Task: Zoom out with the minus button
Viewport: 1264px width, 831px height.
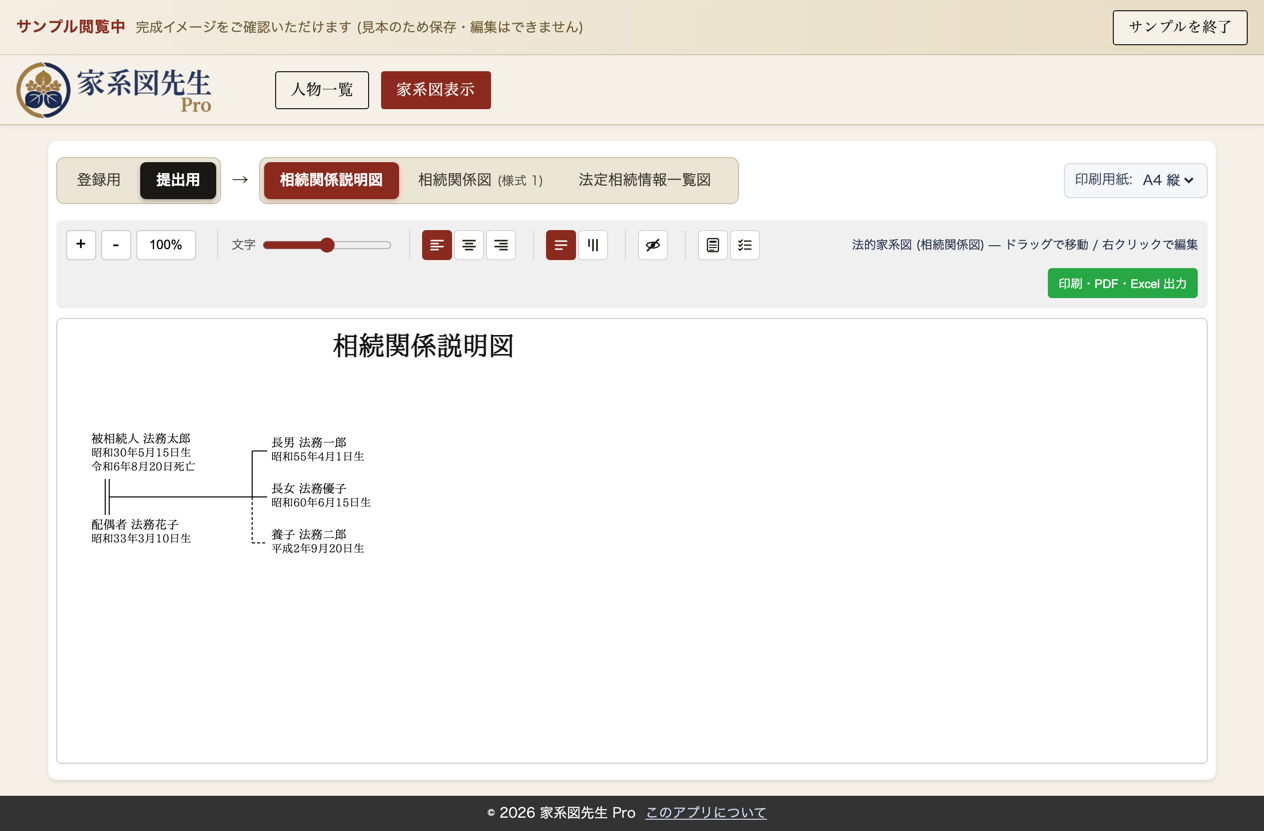Action: [116, 245]
